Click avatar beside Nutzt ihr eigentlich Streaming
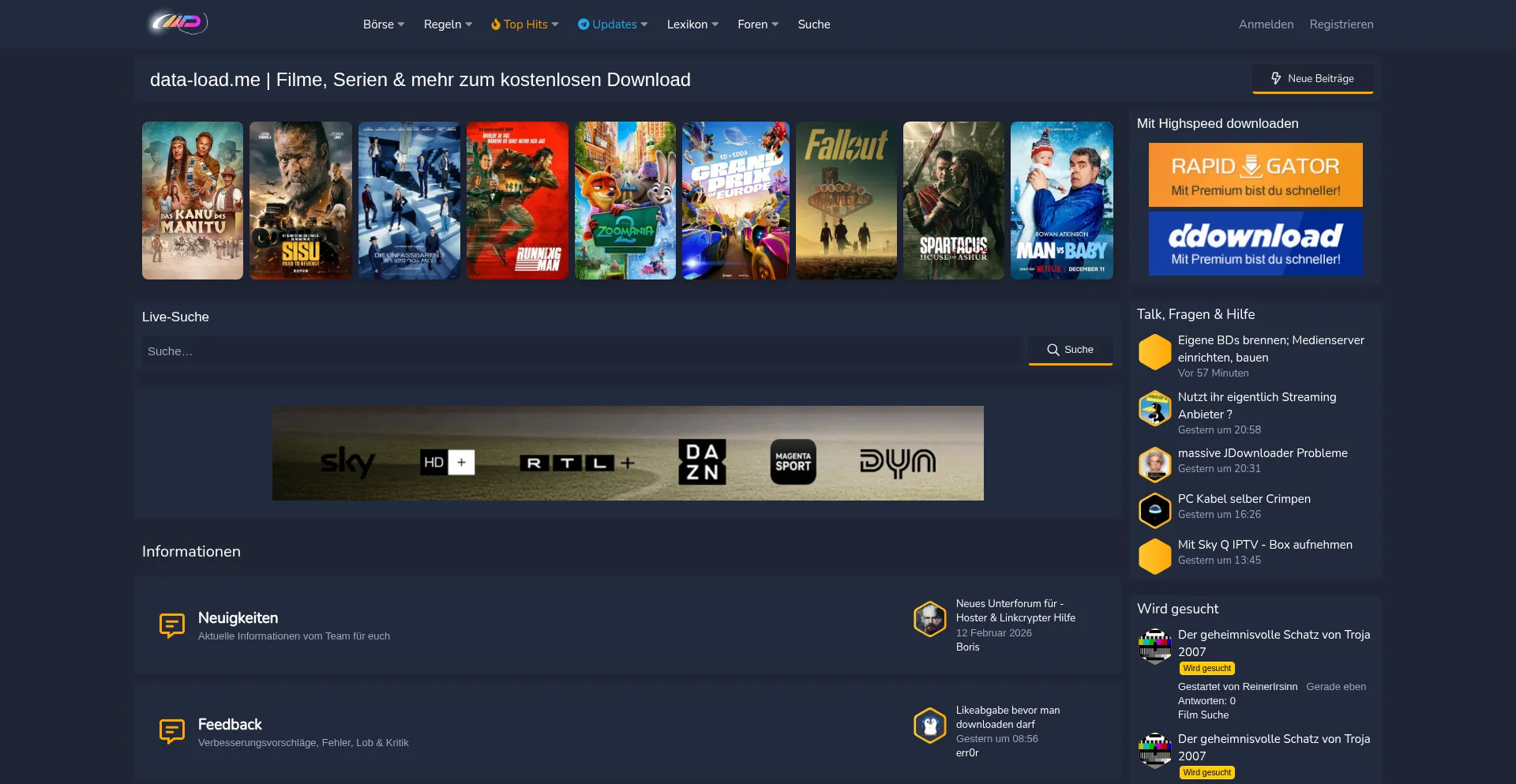The height and width of the screenshot is (784, 1516). coord(1155,409)
